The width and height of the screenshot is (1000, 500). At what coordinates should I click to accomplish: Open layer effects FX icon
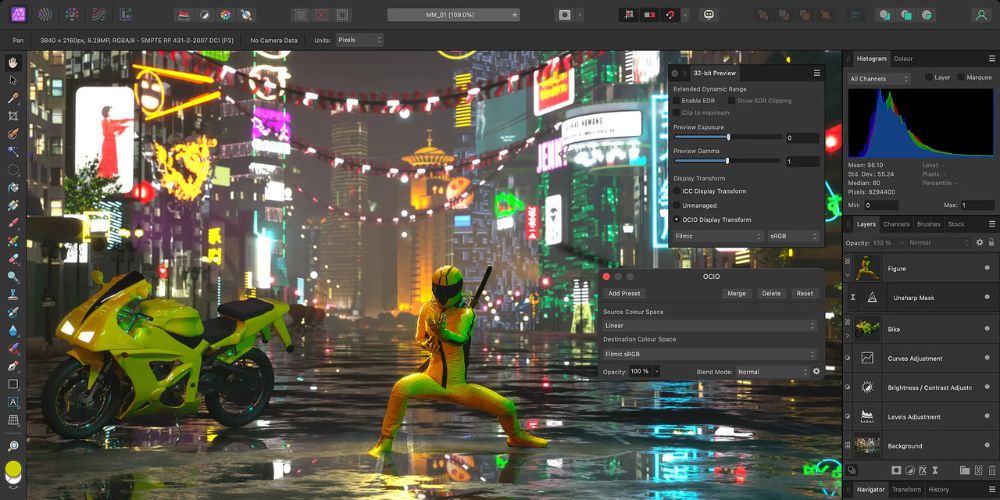pos(924,470)
